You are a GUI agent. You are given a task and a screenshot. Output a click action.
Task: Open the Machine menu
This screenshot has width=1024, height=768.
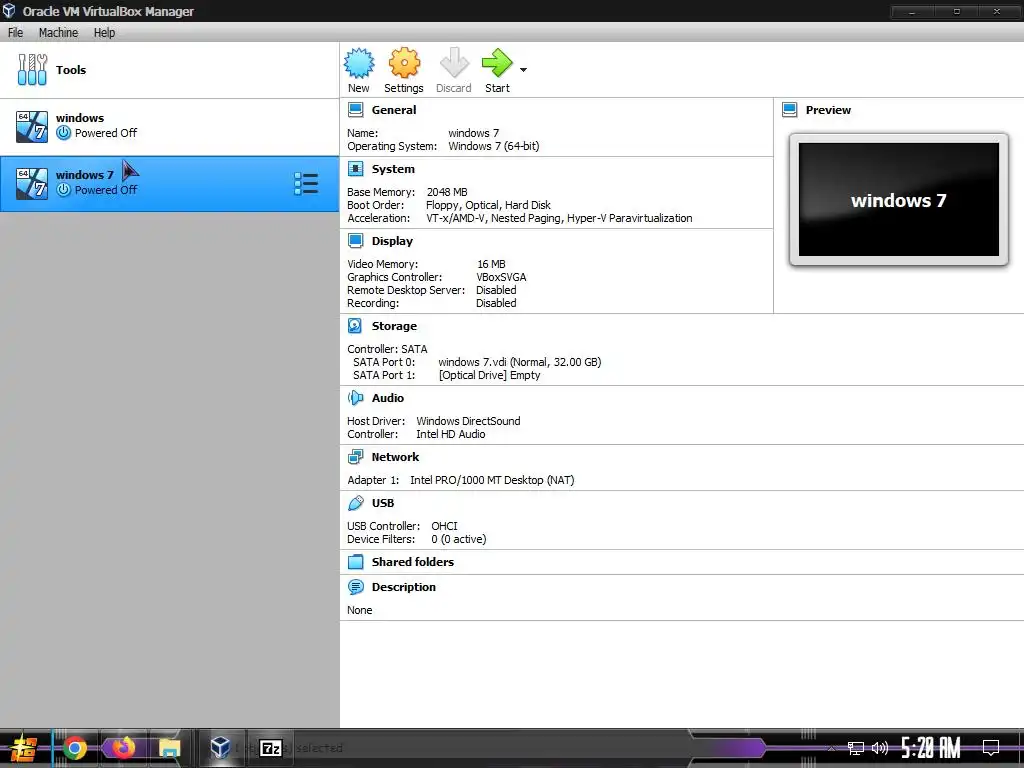click(x=58, y=33)
